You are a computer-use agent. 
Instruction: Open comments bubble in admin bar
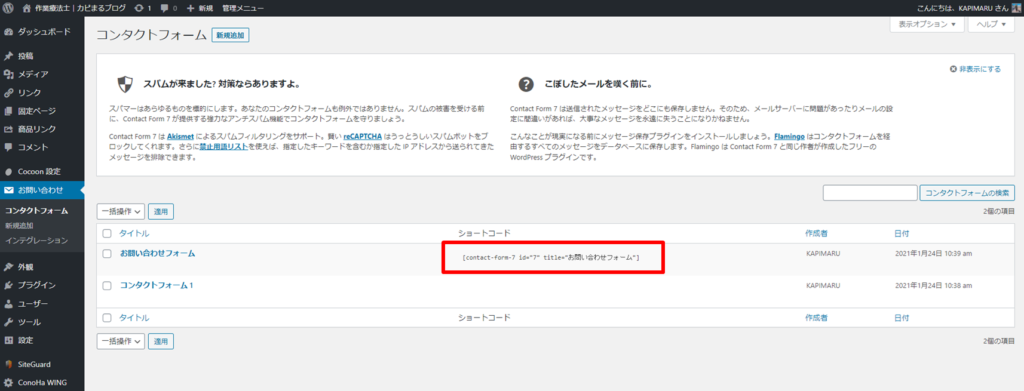168,8
